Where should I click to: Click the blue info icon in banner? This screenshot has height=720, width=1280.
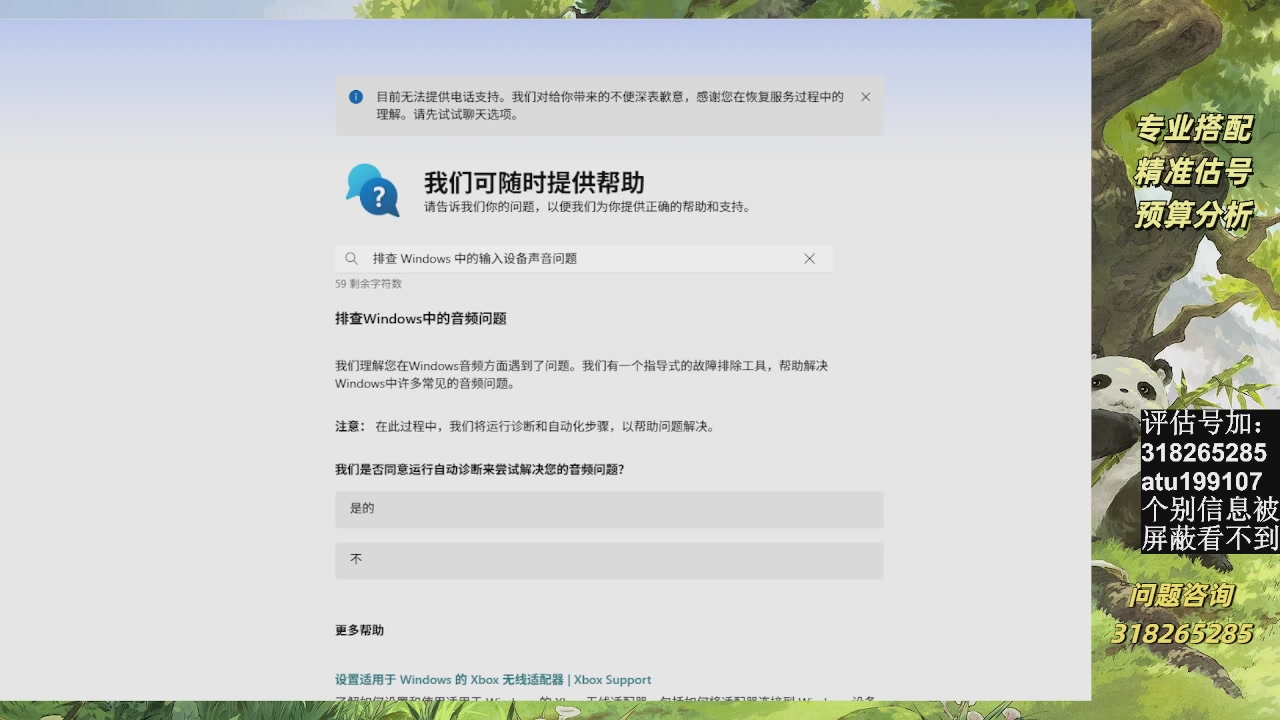click(355, 97)
